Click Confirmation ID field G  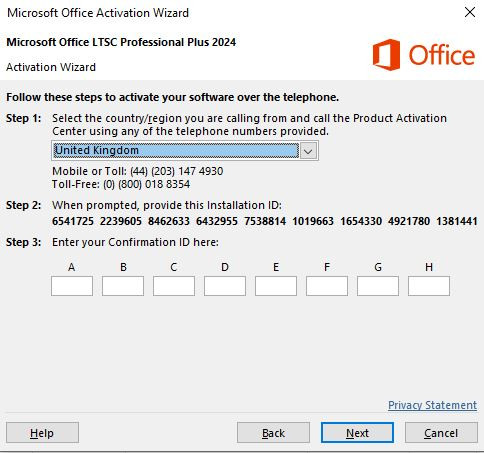point(378,286)
